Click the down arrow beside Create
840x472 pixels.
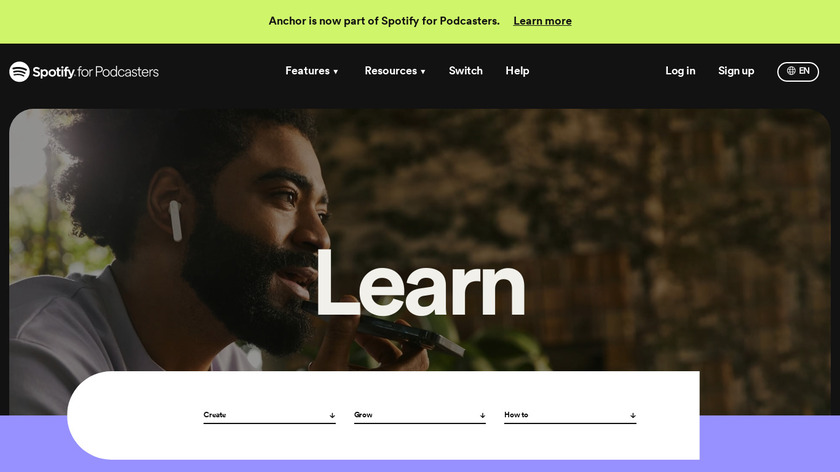point(332,415)
